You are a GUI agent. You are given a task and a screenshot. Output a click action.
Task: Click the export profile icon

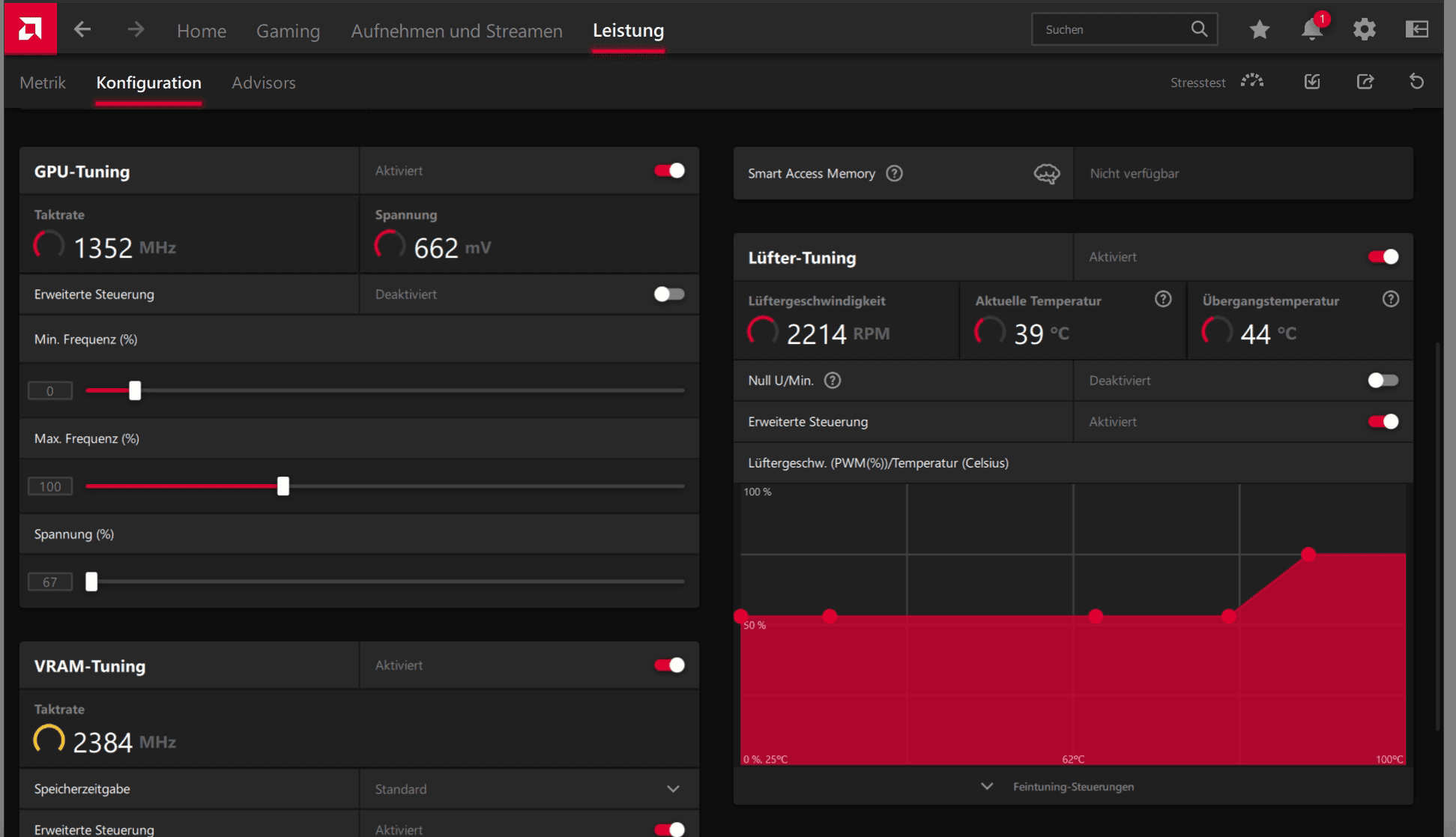[x=1365, y=82]
